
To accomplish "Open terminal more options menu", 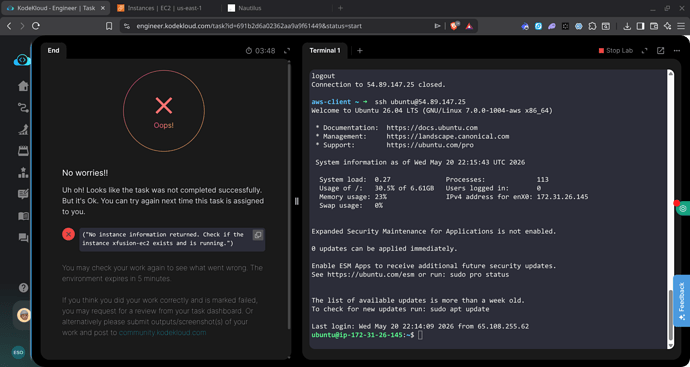I will [677, 51].
